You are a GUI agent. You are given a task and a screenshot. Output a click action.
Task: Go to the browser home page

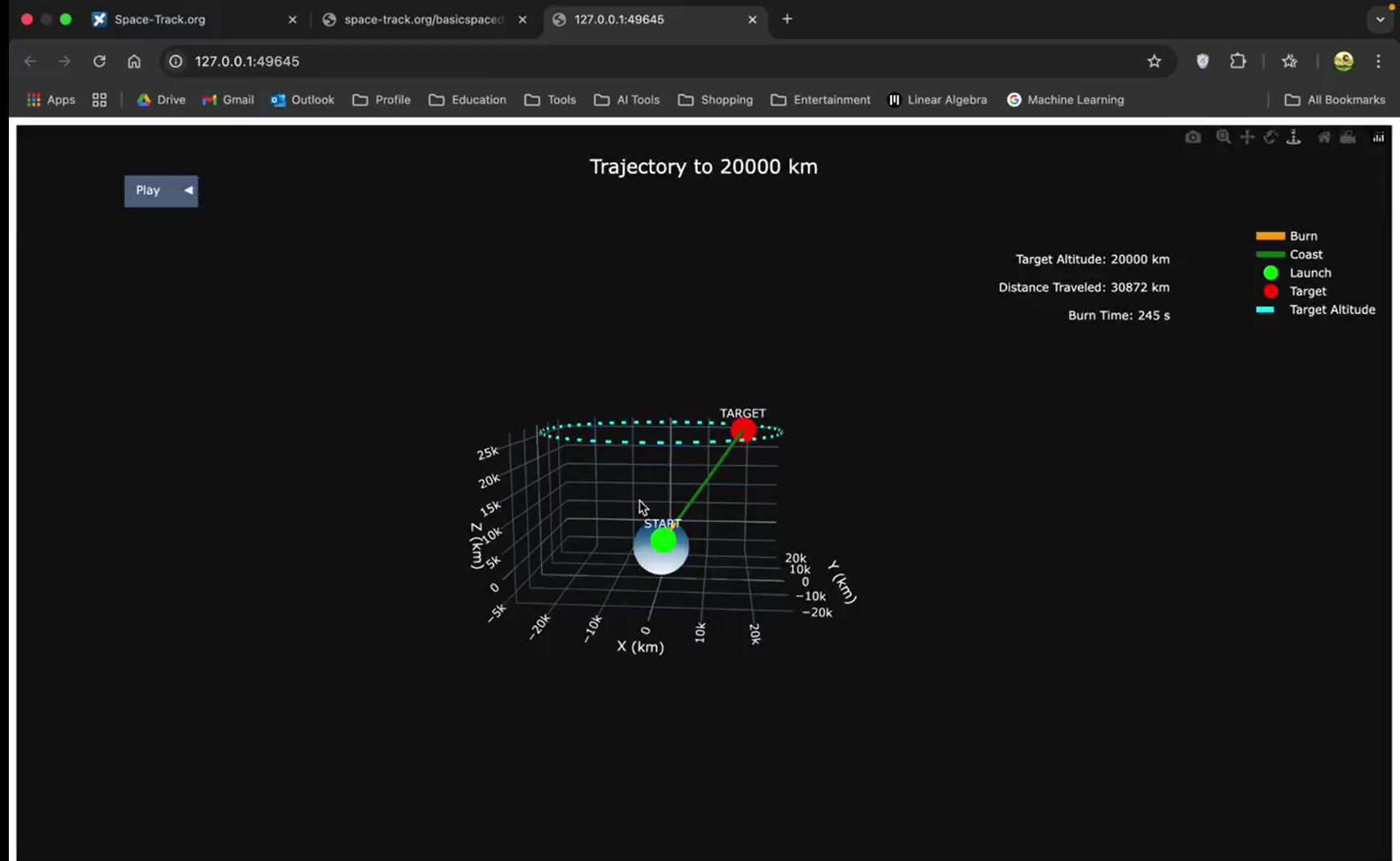(x=134, y=61)
